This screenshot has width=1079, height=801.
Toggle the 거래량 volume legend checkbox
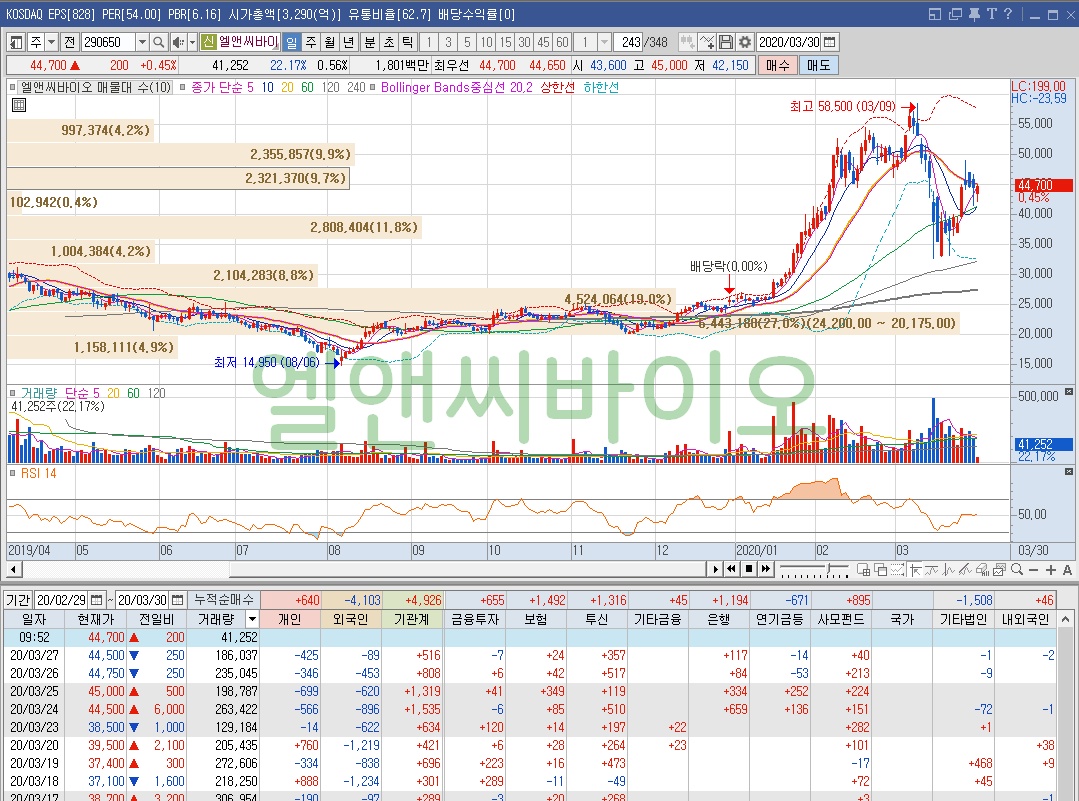point(12,393)
